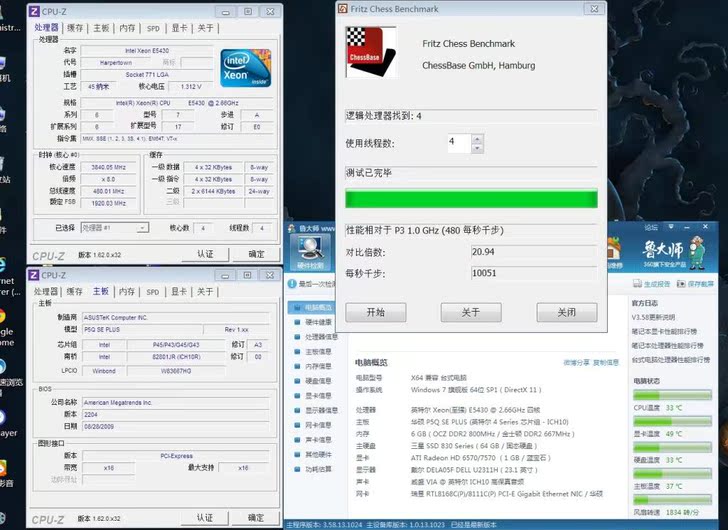Click the green benchmark progress bar
The image size is (728, 530).
[471, 199]
